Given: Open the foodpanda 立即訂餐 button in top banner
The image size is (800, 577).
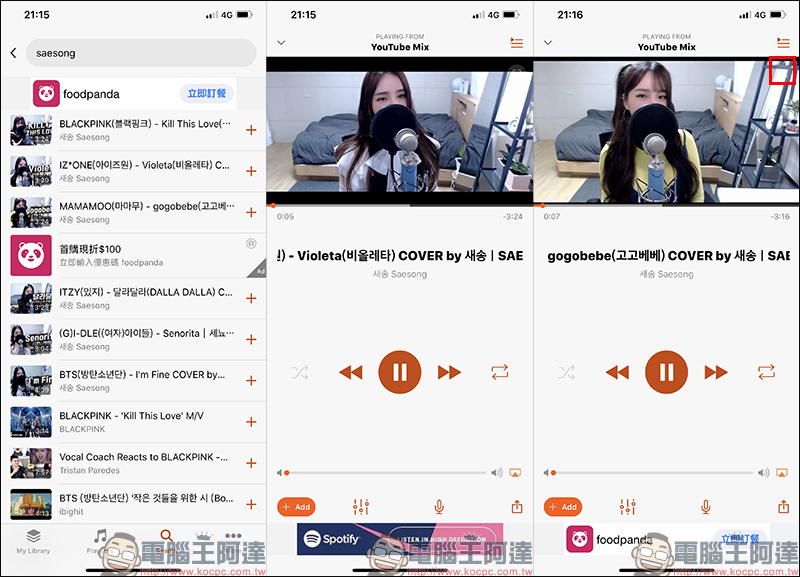Looking at the screenshot, I should (207, 93).
